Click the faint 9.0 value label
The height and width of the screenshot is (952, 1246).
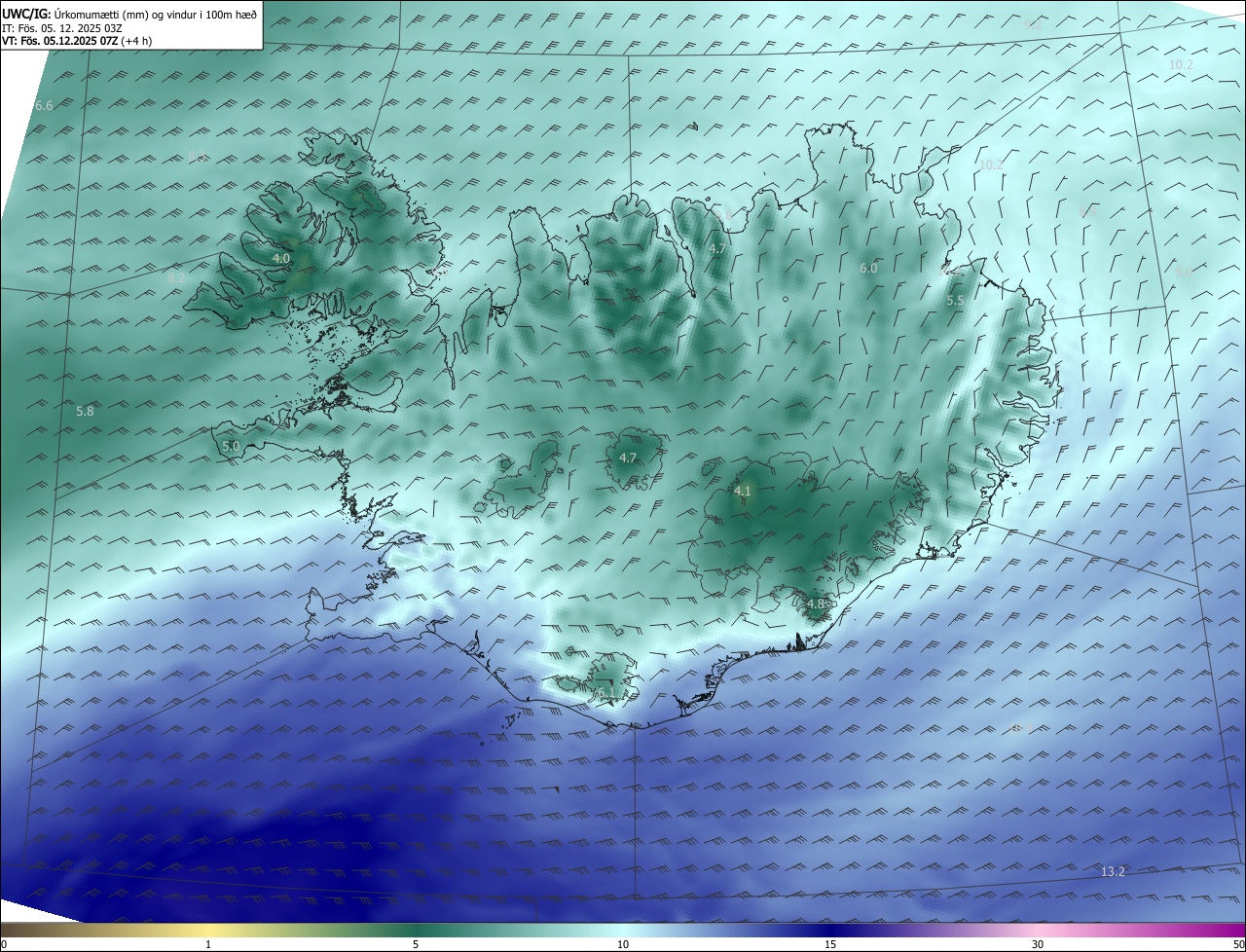tap(1183, 273)
